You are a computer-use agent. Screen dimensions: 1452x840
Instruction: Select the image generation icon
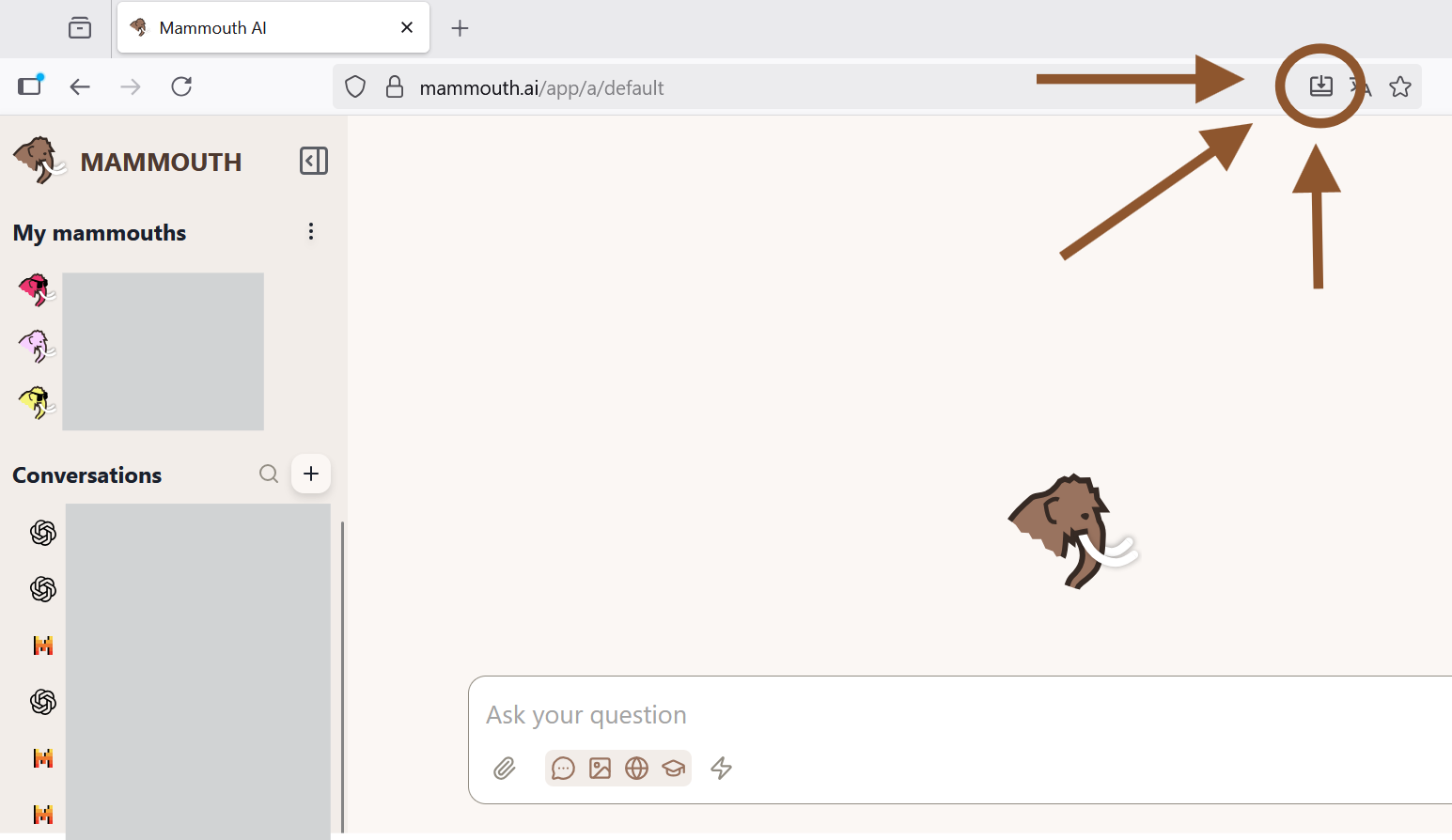600,769
